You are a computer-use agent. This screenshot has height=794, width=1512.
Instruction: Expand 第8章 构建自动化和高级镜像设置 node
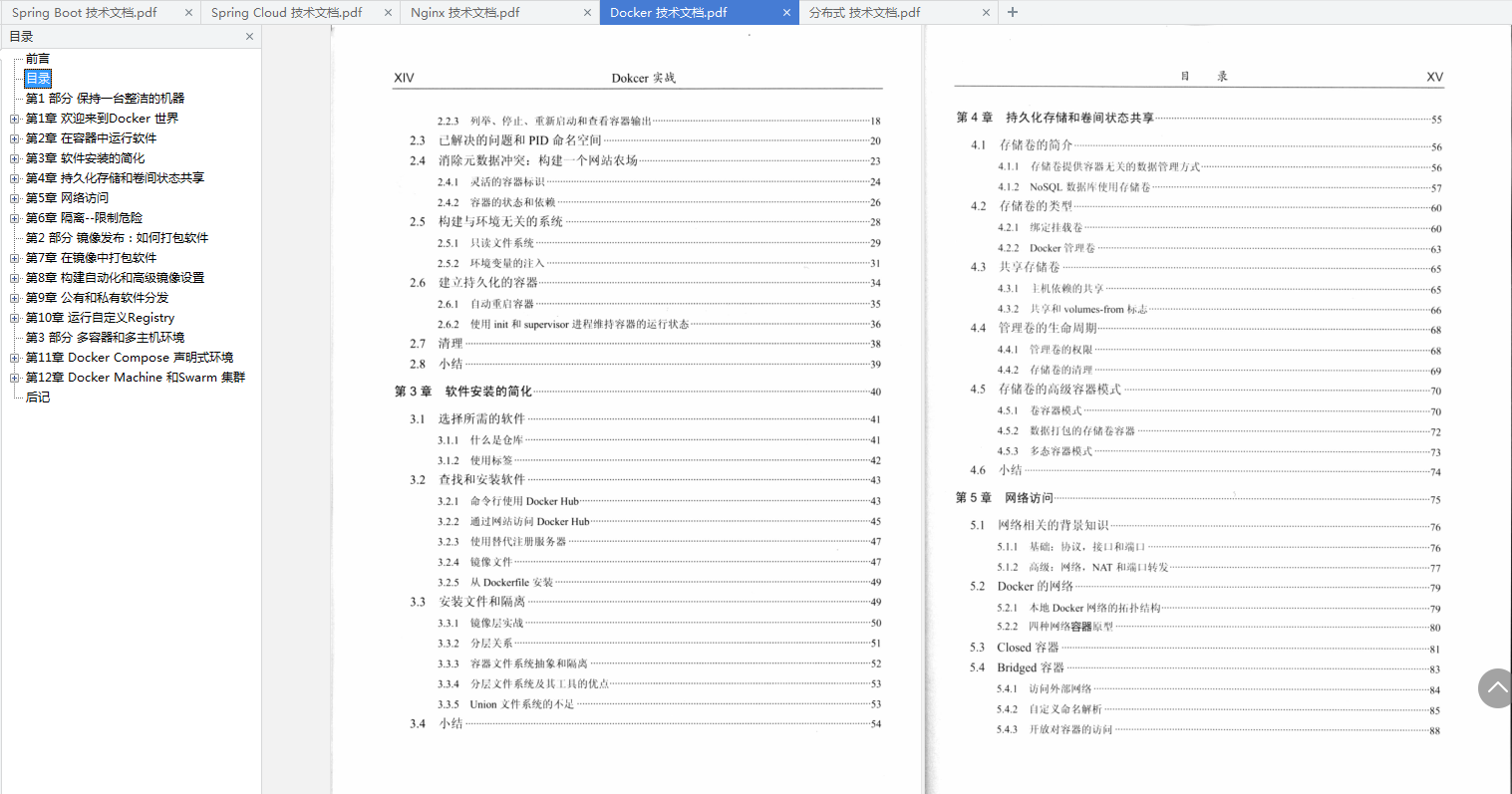click(15, 278)
